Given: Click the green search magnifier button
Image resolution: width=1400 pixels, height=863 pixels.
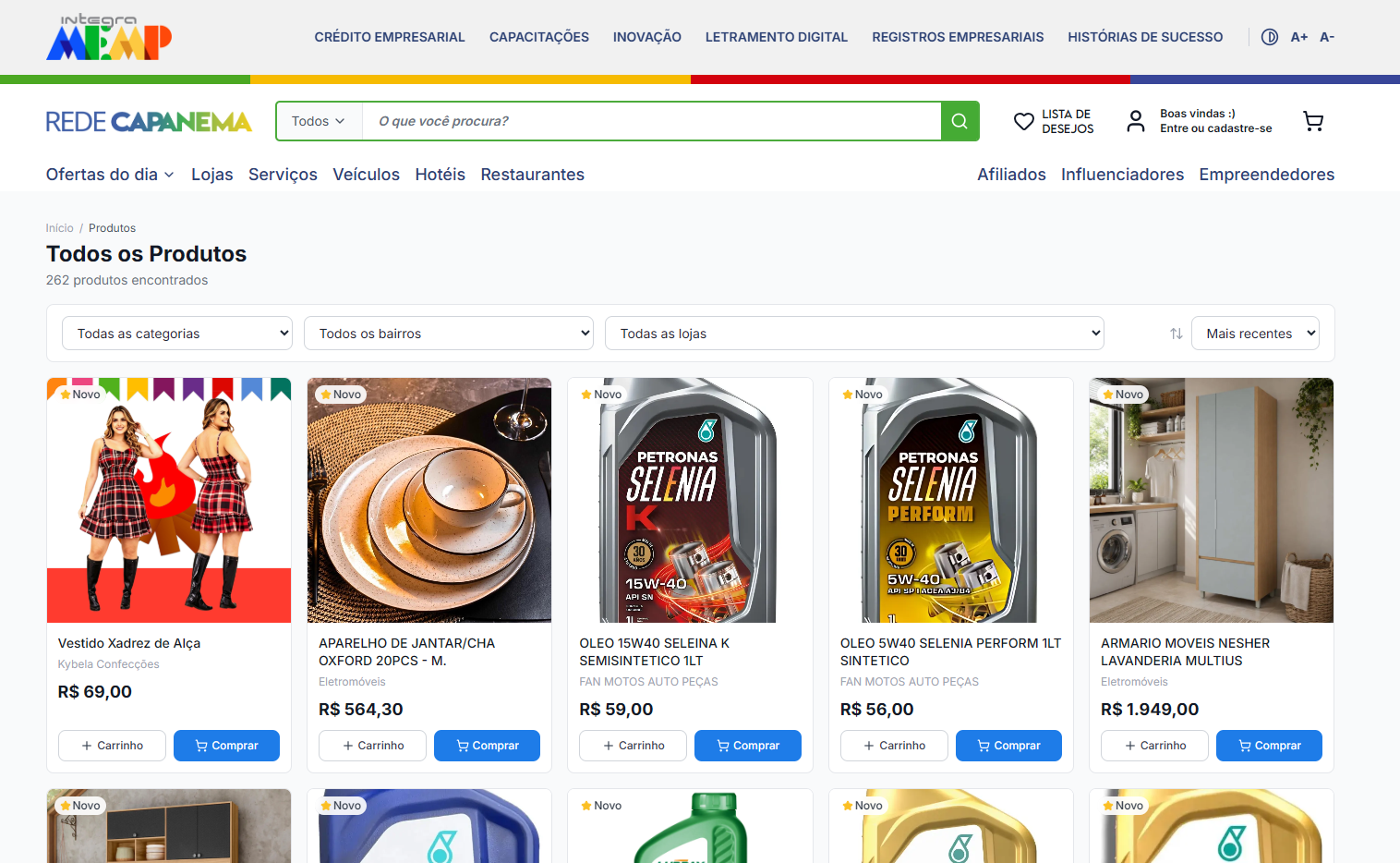Looking at the screenshot, I should pyautogui.click(x=959, y=121).
